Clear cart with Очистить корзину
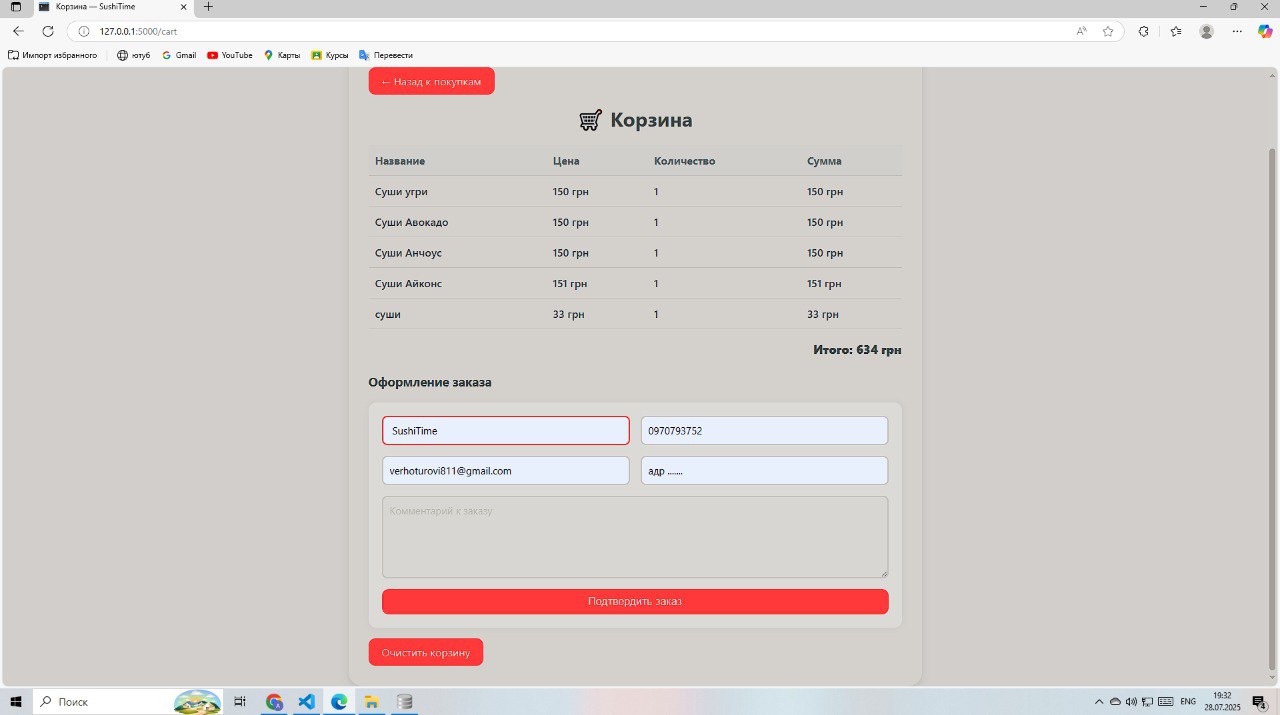The height and width of the screenshot is (715, 1280). coord(425,652)
